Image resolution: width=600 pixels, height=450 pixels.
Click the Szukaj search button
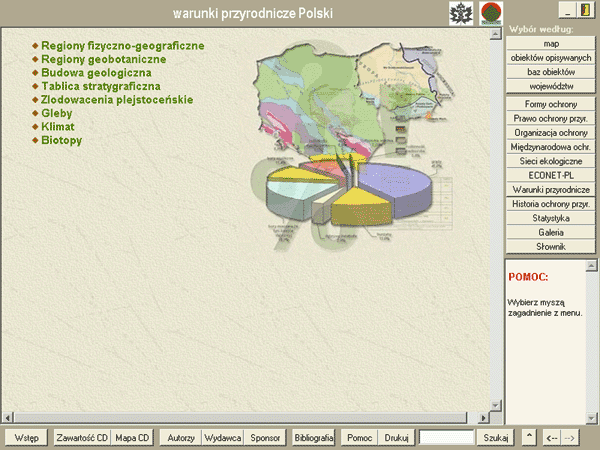pyautogui.click(x=496, y=438)
